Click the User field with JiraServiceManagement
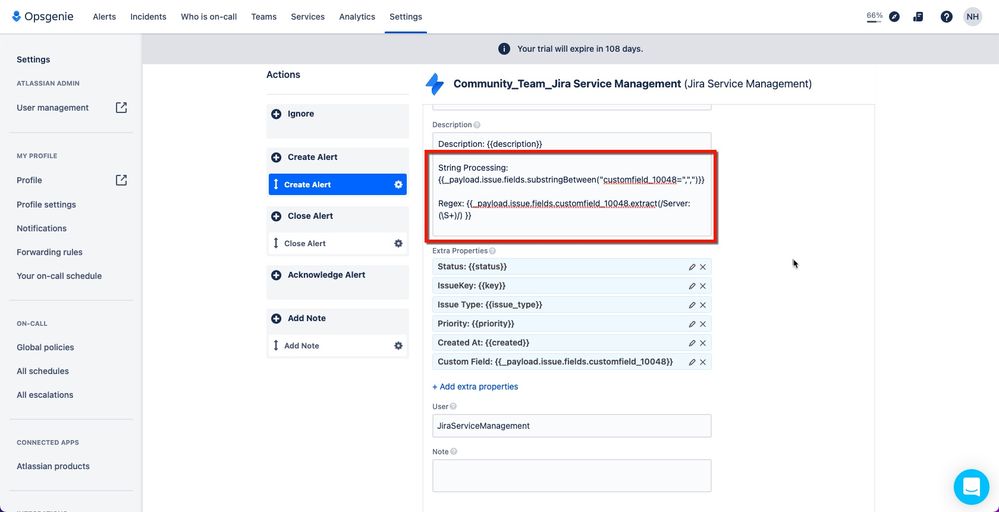The width and height of the screenshot is (999, 512). pyautogui.click(x=571, y=426)
